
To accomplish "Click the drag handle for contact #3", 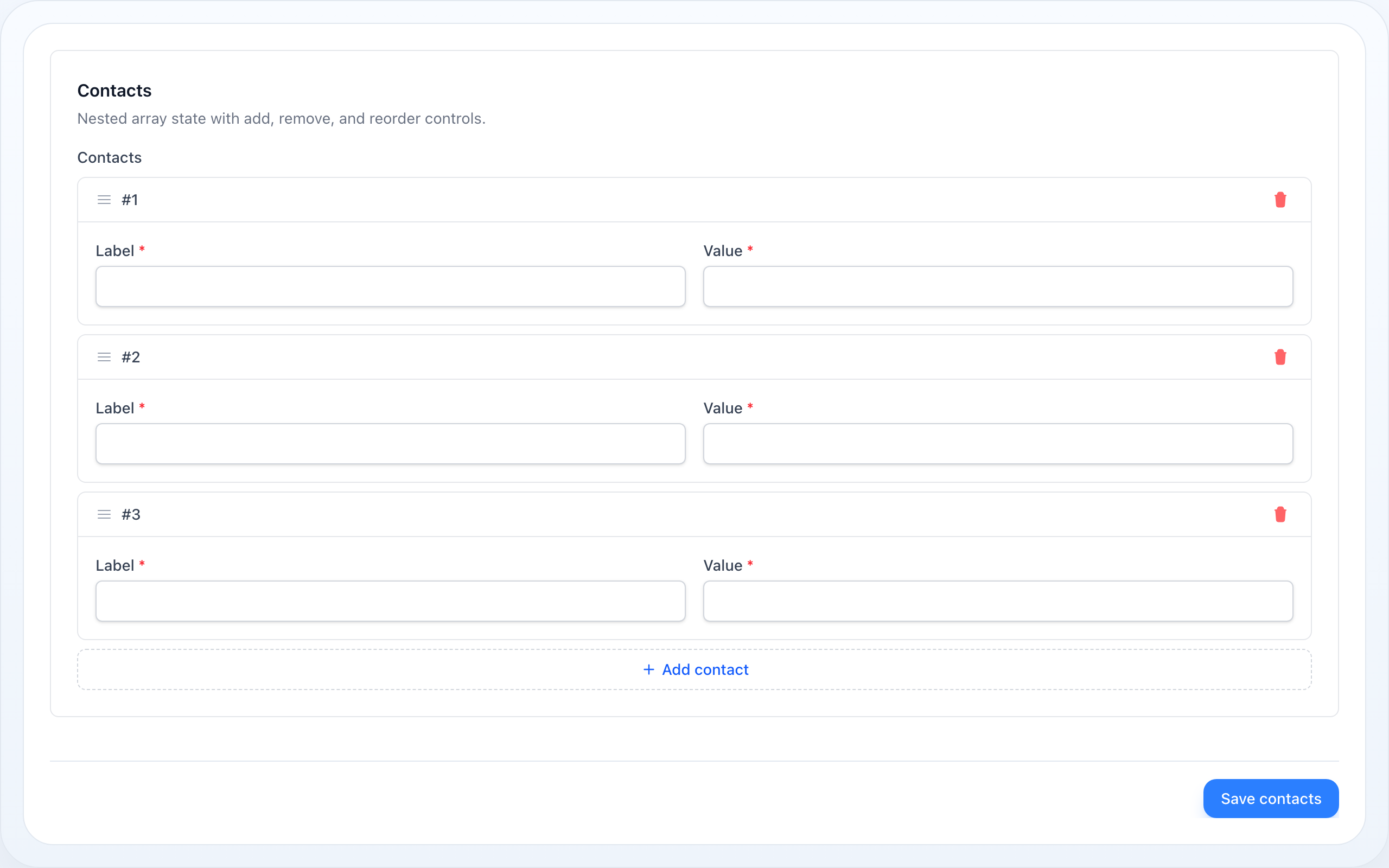I will [x=104, y=514].
